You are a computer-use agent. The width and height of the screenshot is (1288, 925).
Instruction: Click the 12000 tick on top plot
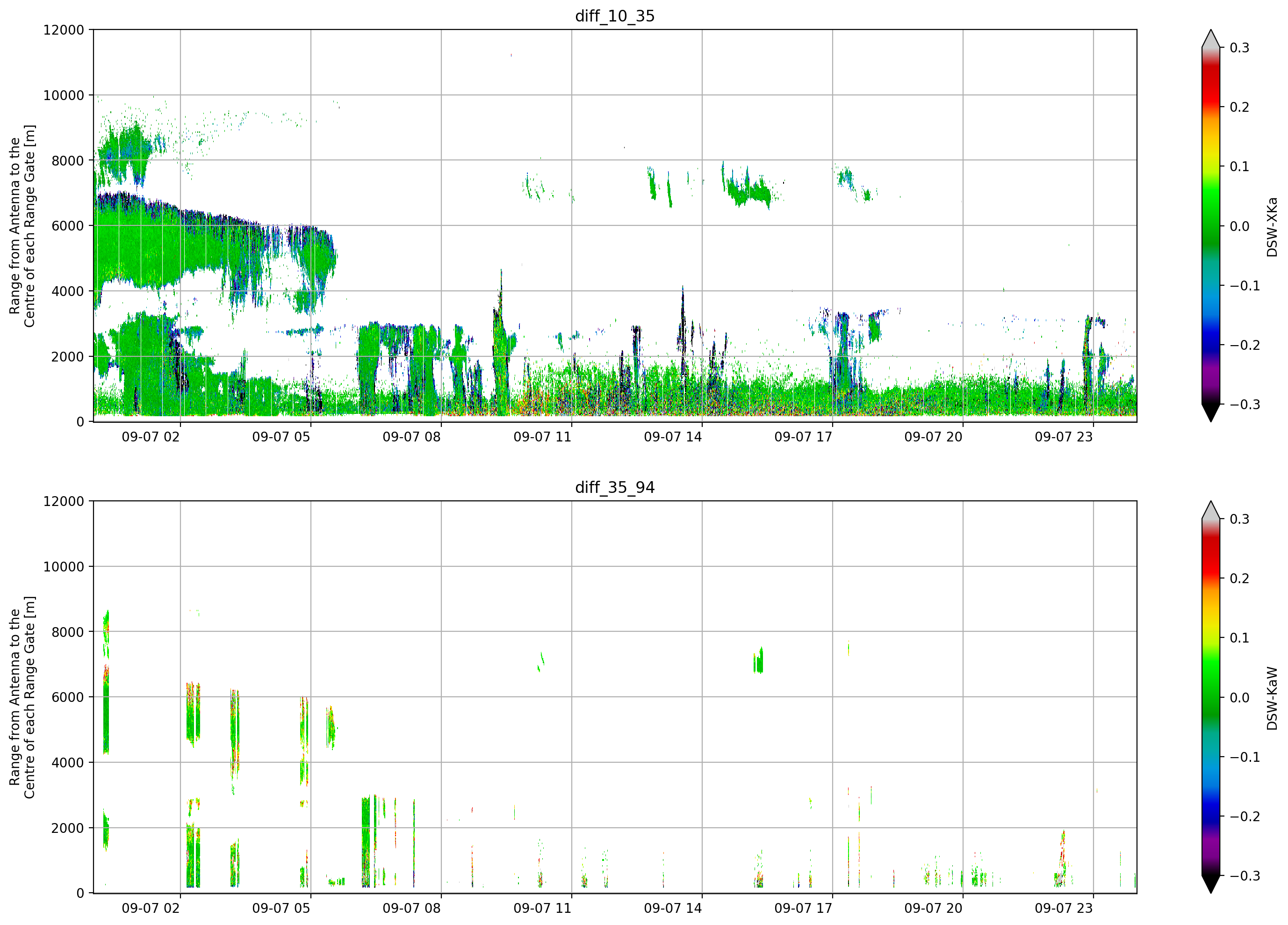pos(64,29)
